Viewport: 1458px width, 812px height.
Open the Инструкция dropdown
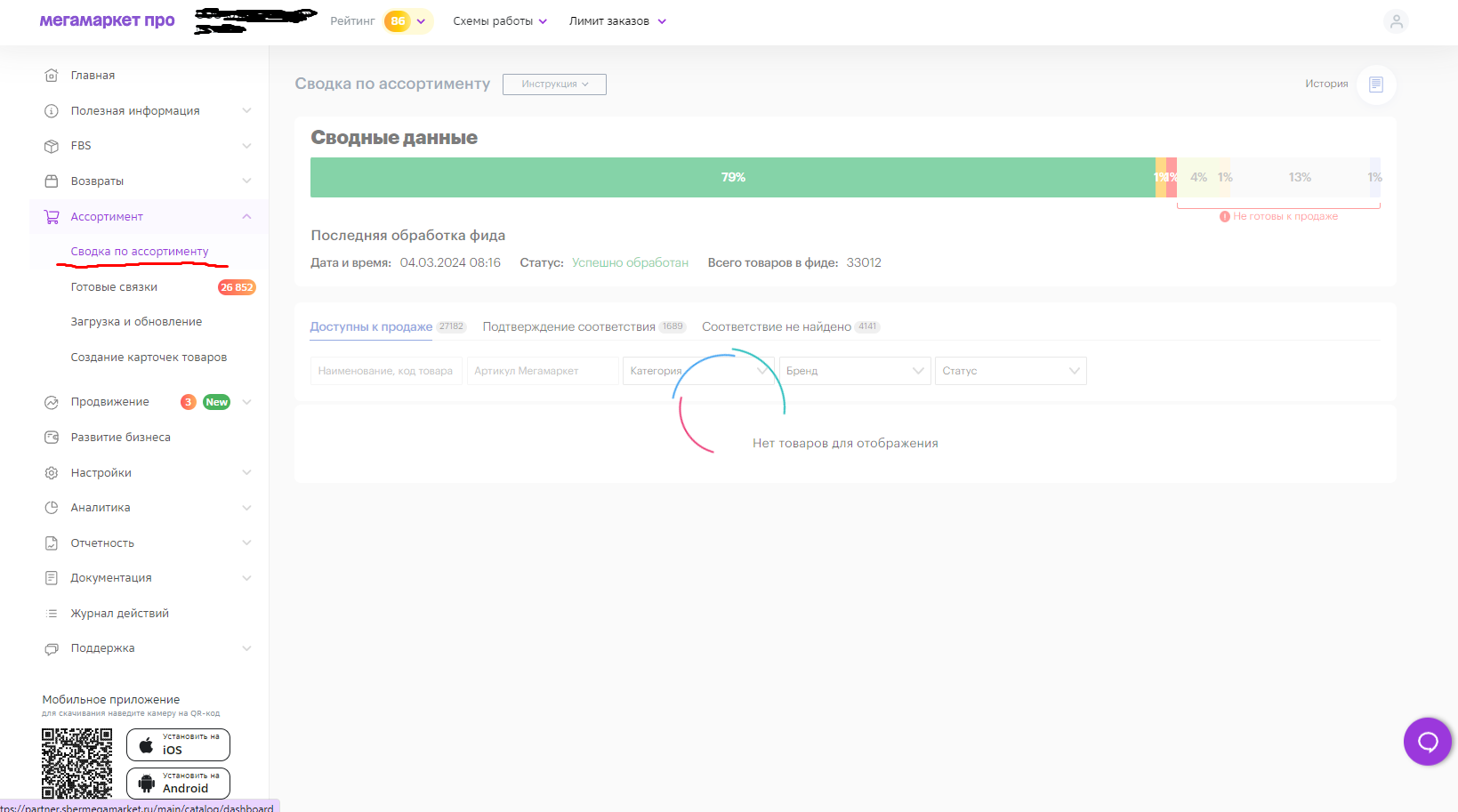pyautogui.click(x=554, y=84)
